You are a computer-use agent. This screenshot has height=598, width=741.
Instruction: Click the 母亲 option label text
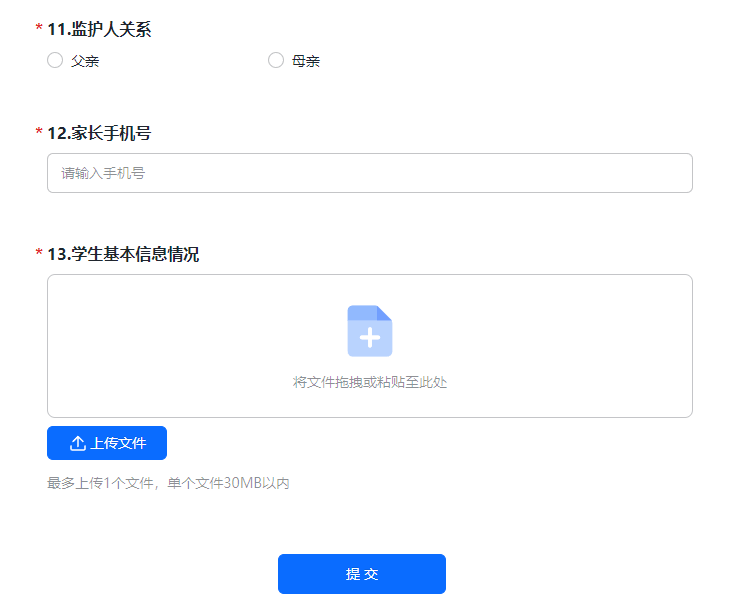click(x=306, y=62)
